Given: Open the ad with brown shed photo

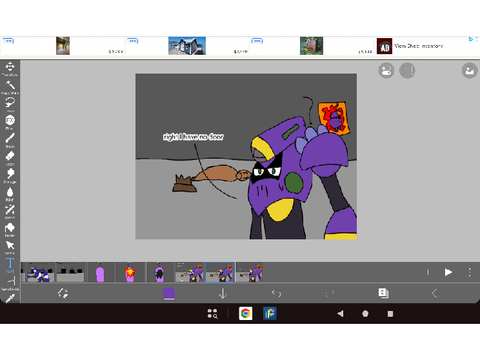Looking at the screenshot, I should (x=312, y=46).
